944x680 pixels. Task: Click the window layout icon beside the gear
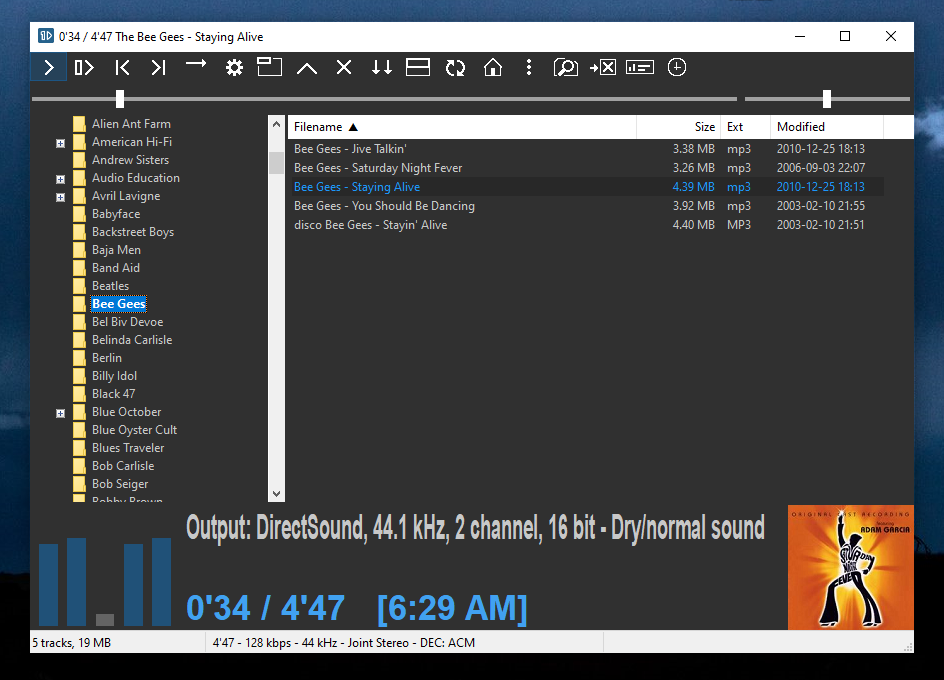point(270,66)
